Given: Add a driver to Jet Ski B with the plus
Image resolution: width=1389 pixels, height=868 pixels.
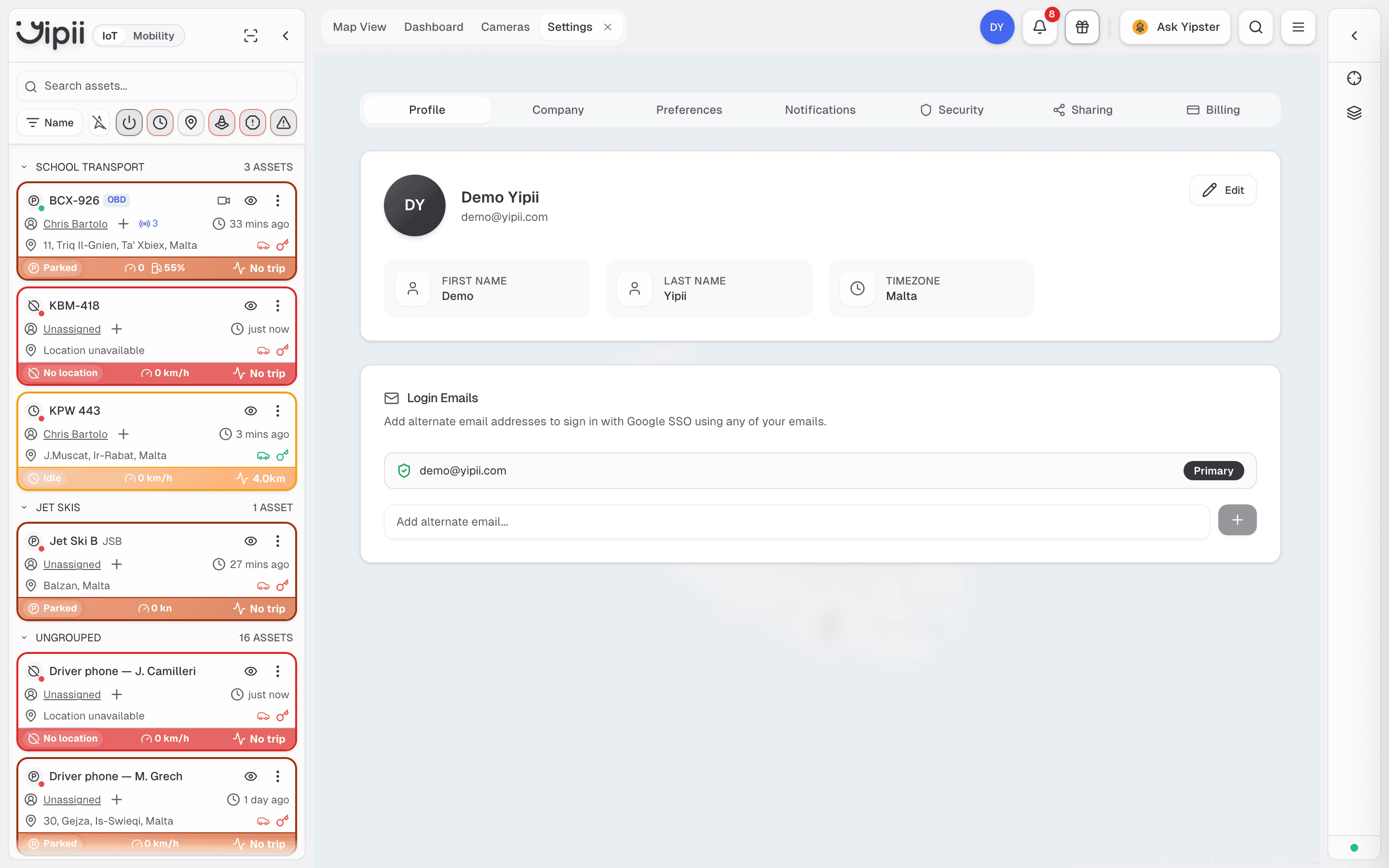Looking at the screenshot, I should tap(117, 564).
